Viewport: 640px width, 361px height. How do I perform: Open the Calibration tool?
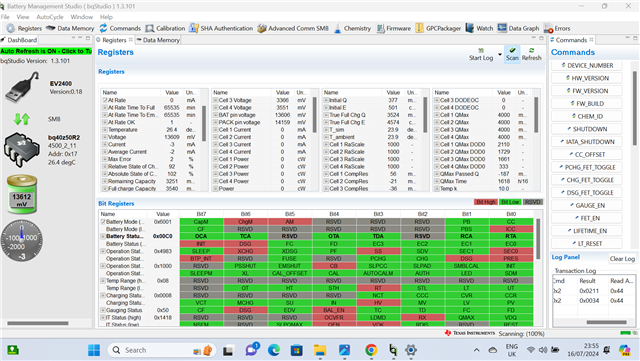point(165,28)
